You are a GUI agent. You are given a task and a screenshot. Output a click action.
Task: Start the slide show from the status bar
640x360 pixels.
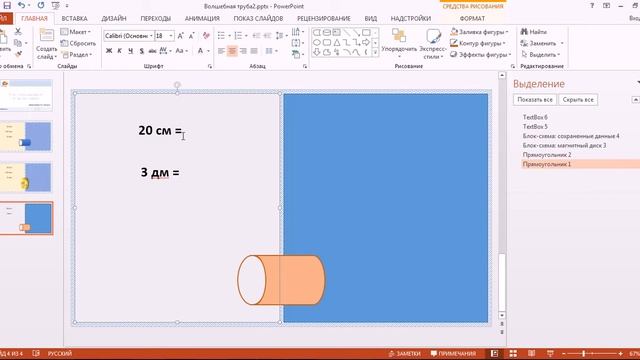point(550,353)
